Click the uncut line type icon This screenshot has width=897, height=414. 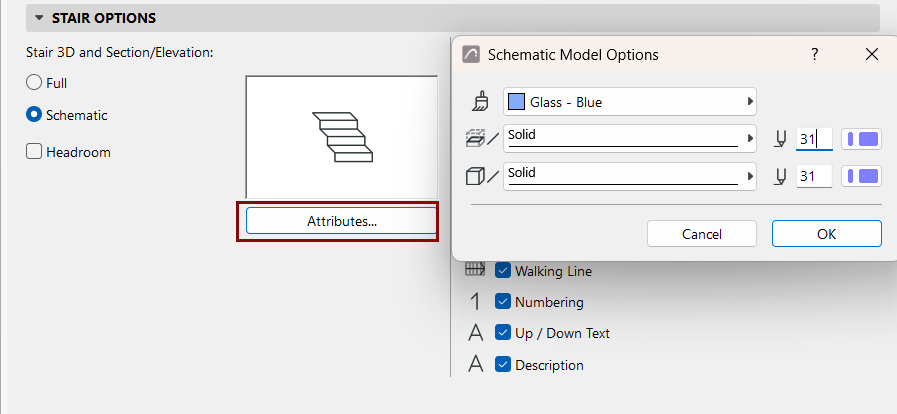coord(482,177)
